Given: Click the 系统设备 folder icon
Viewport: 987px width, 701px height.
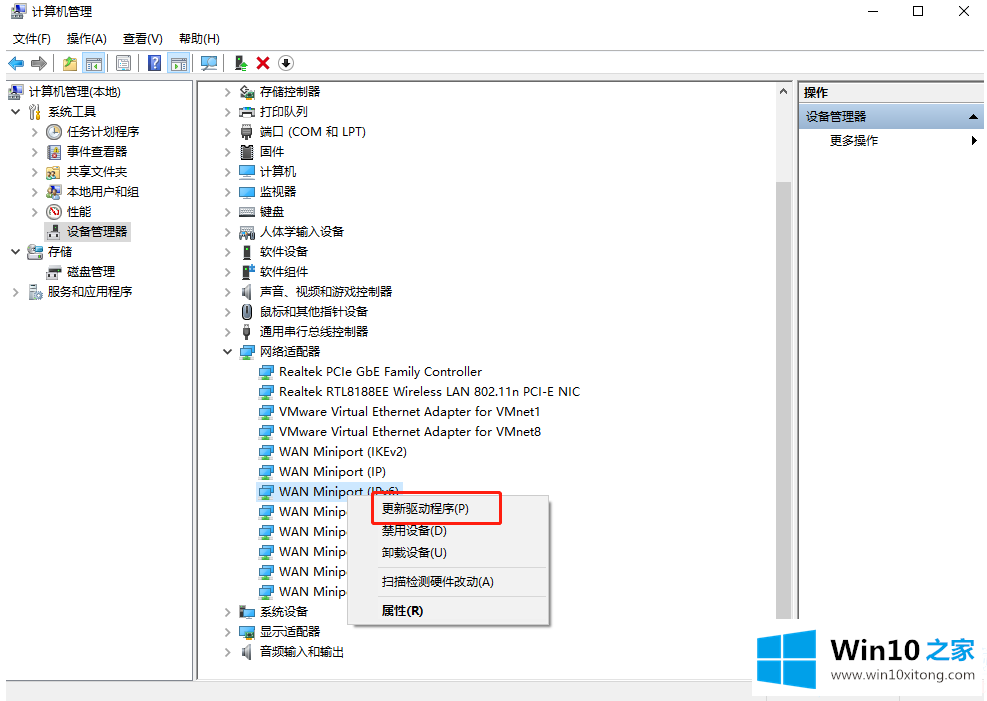Looking at the screenshot, I should pos(247,612).
